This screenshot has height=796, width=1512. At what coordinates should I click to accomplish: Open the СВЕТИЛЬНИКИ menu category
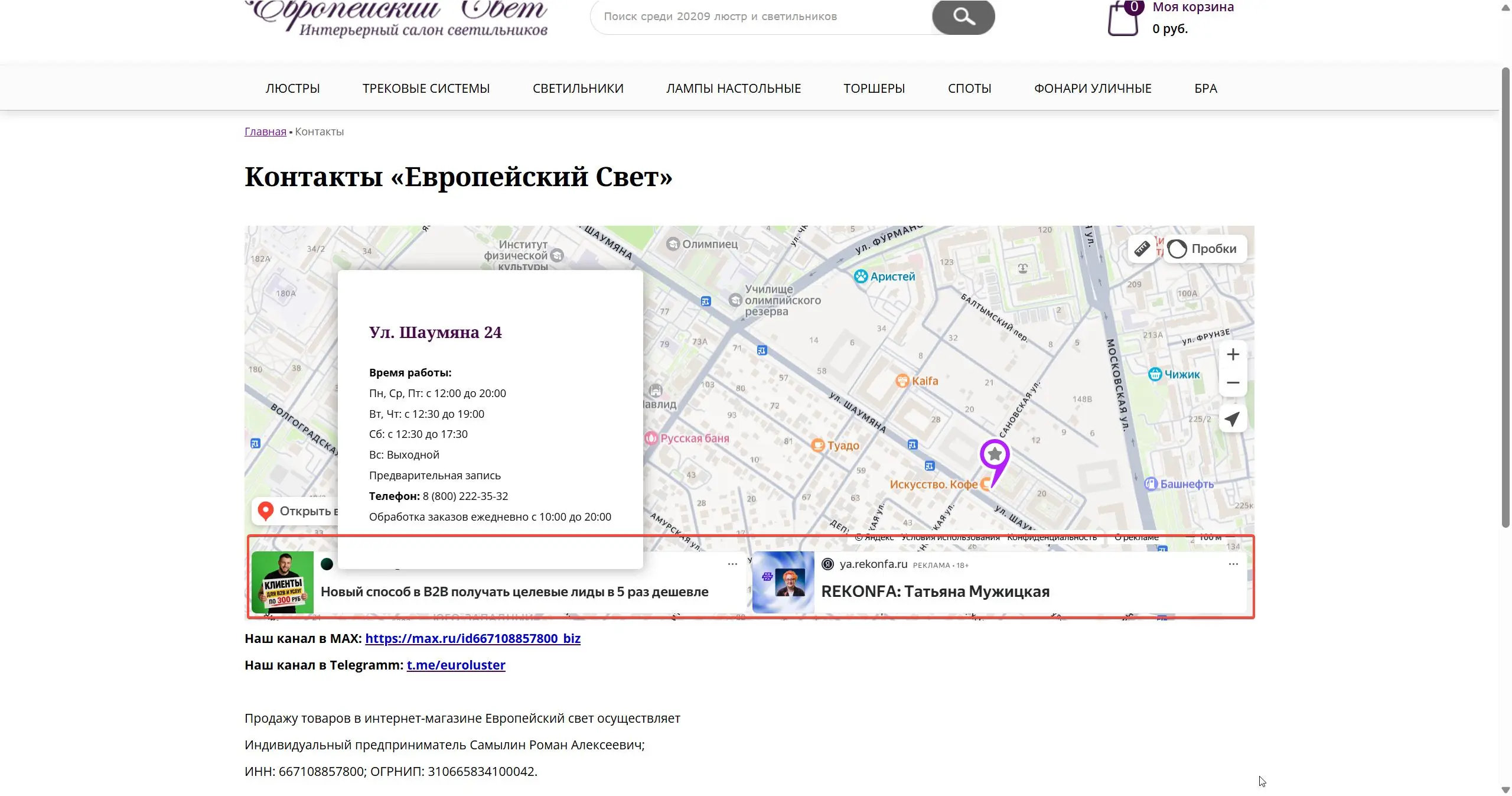pyautogui.click(x=578, y=89)
